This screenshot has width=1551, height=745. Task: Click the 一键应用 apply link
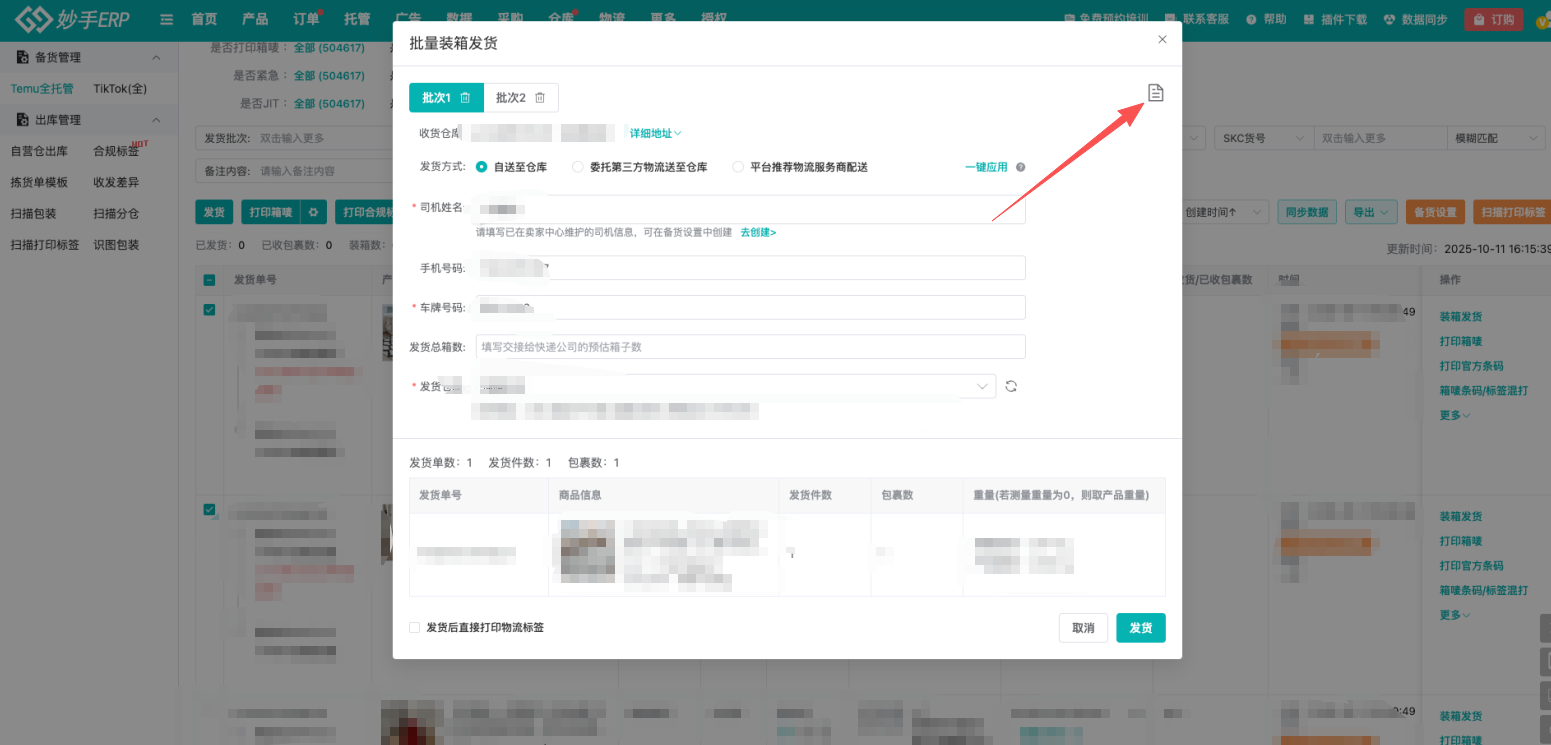[x=986, y=167]
